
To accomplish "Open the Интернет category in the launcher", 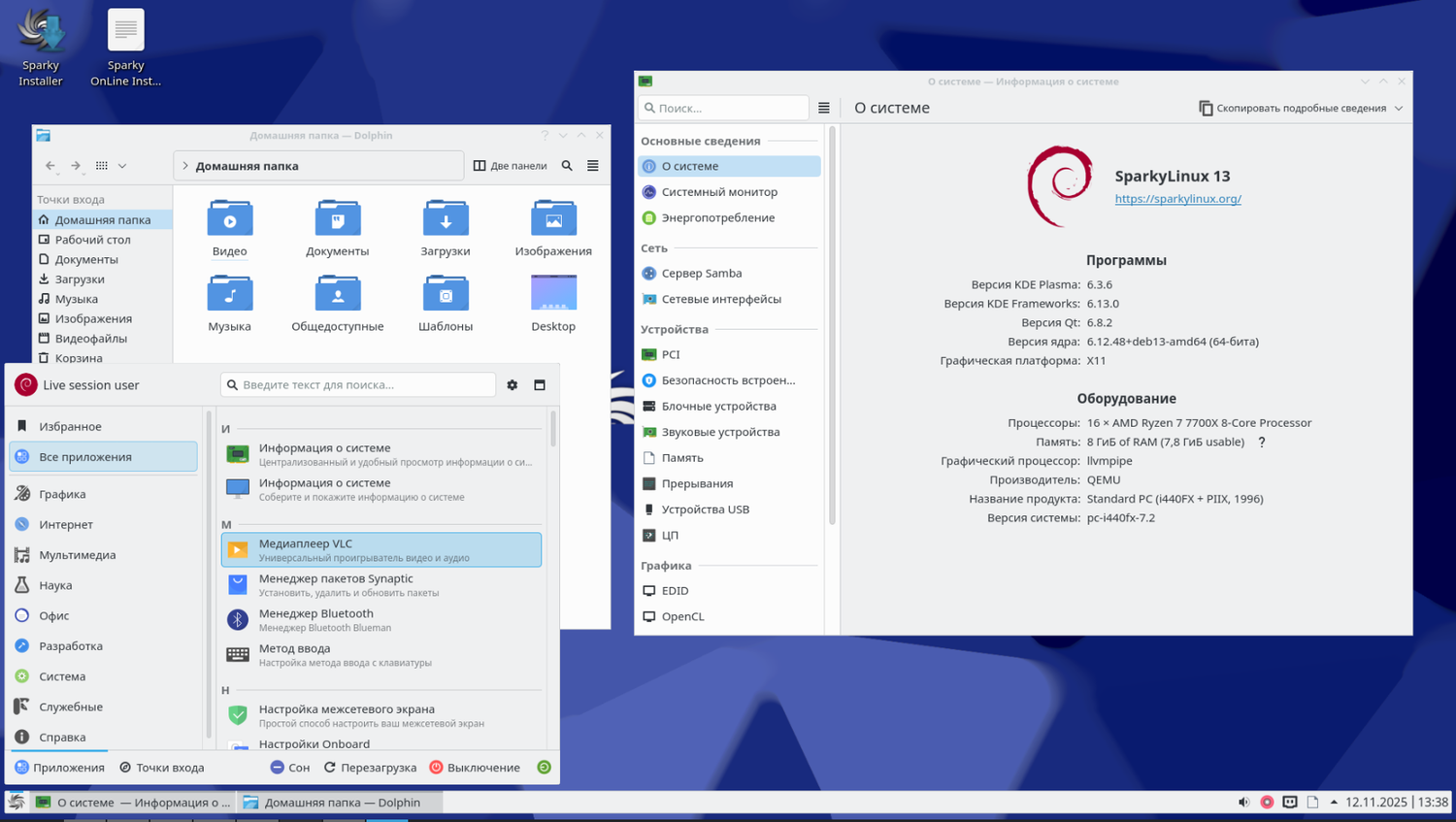I will coord(103,524).
